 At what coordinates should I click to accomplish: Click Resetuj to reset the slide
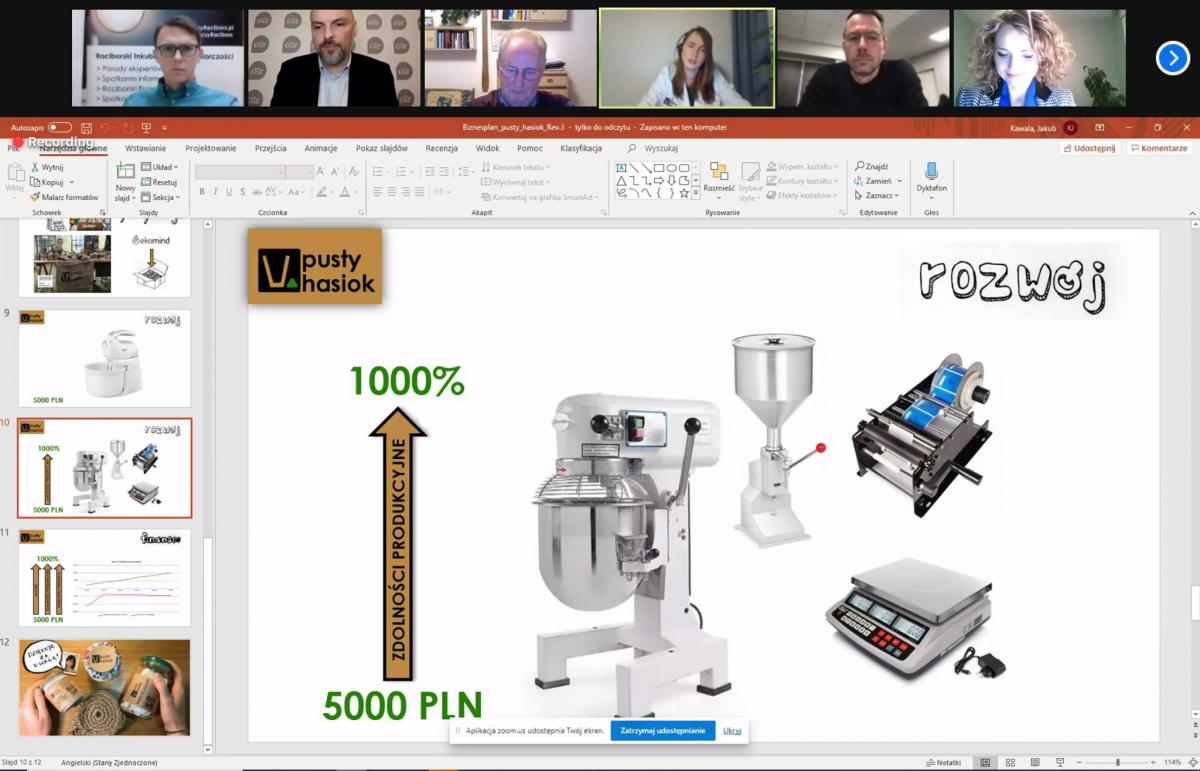click(x=159, y=182)
